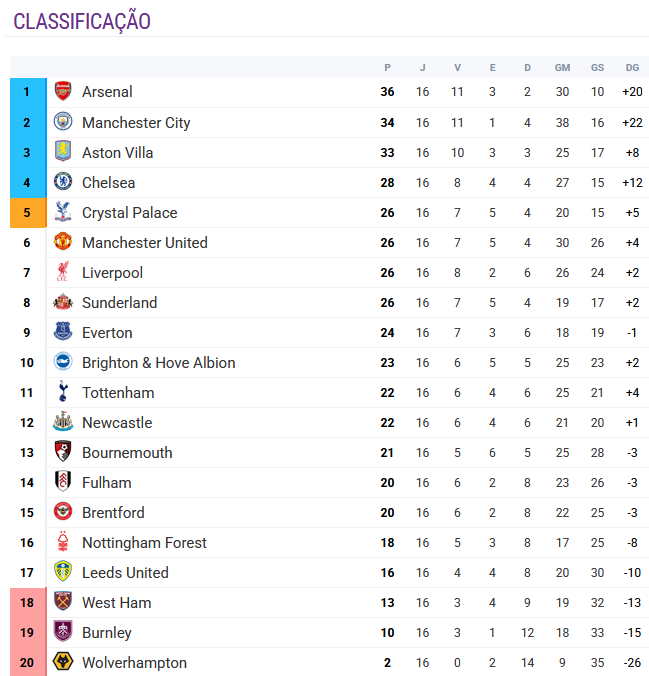Click the Crystal Palace eagle crest
The width and height of the screenshot is (649, 676).
[x=63, y=212]
